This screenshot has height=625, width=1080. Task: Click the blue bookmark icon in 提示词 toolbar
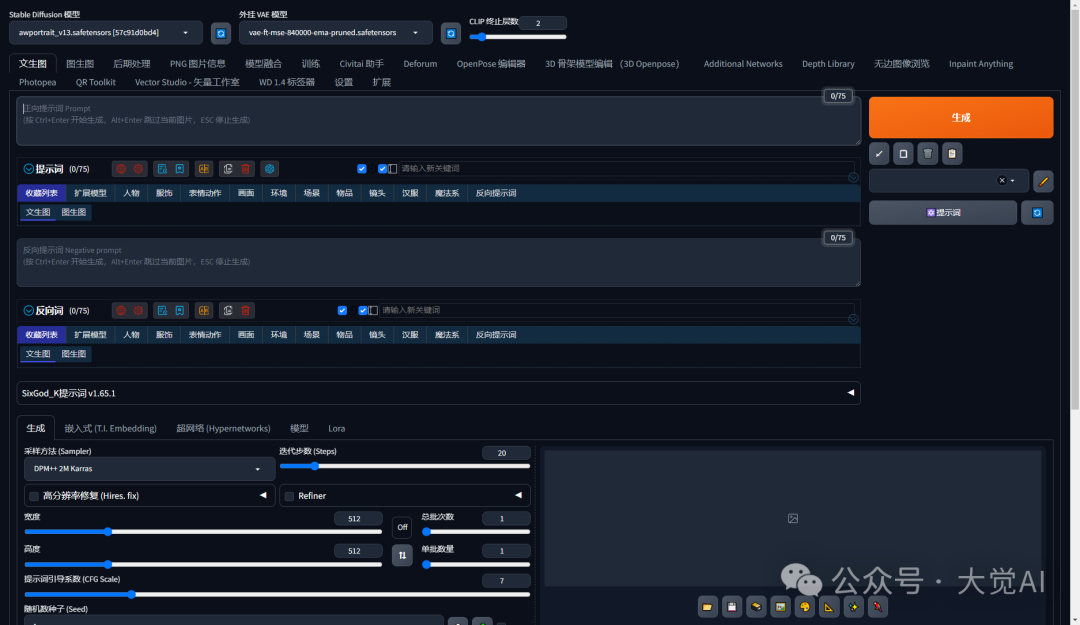pyautogui.click(x=180, y=169)
